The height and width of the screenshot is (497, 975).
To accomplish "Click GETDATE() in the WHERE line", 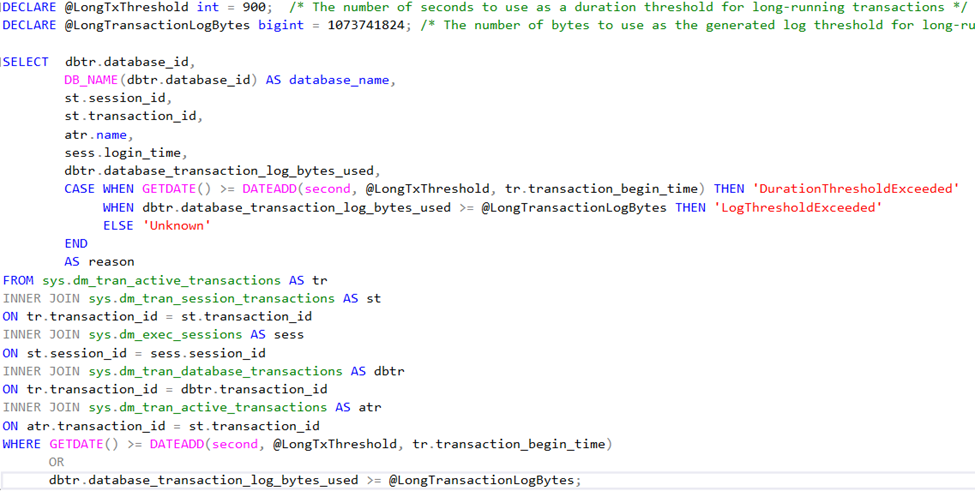I will pyautogui.click(x=84, y=444).
